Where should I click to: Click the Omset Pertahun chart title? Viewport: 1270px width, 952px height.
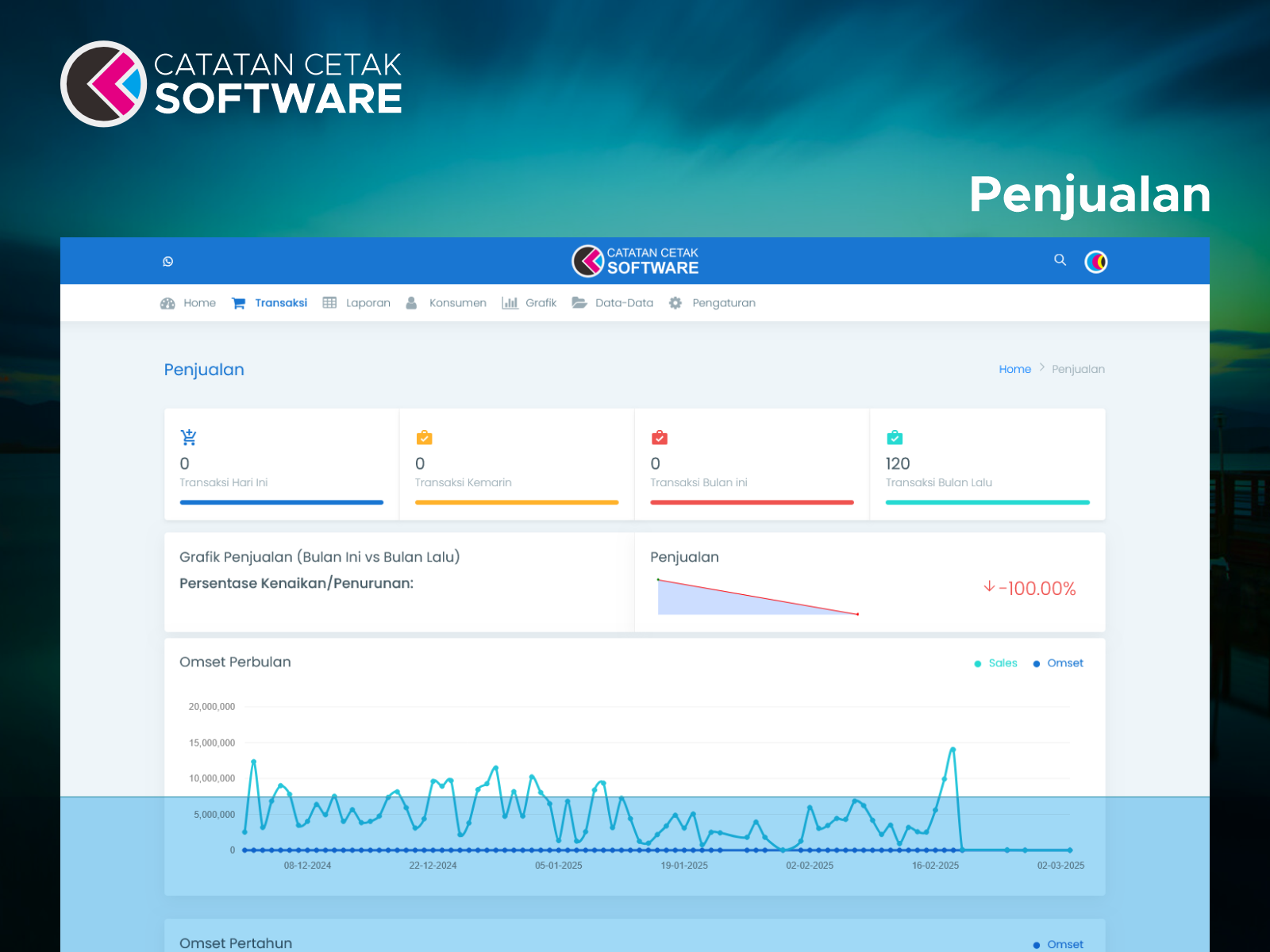pos(236,943)
